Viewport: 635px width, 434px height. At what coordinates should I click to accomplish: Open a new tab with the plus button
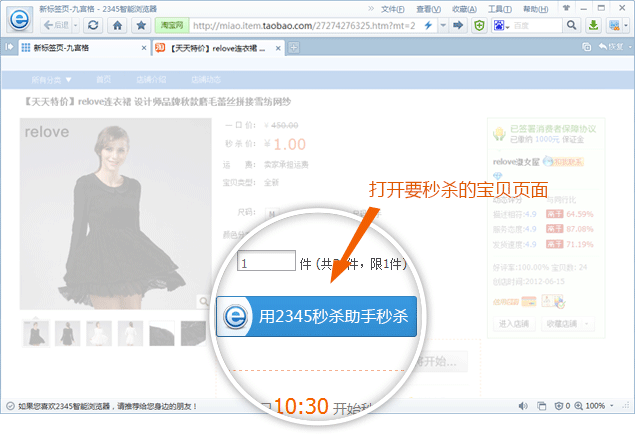[x=294, y=48]
